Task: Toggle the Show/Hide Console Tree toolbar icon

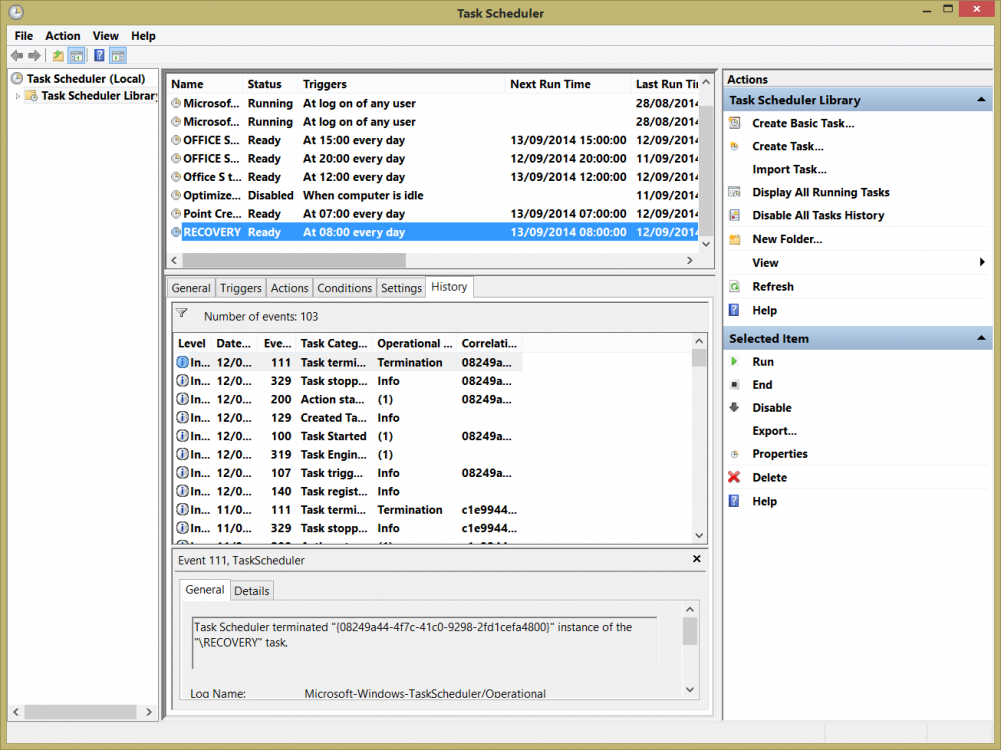Action: point(76,56)
